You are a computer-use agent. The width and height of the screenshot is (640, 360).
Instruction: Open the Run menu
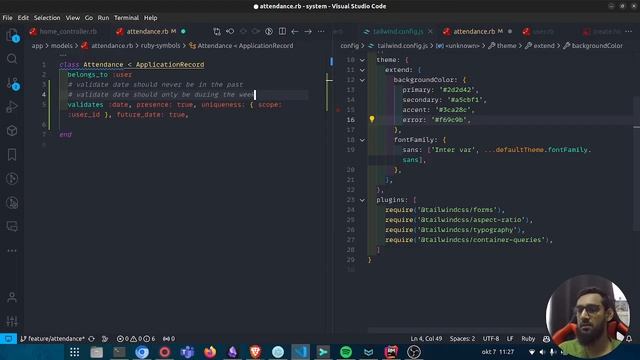[103, 18]
